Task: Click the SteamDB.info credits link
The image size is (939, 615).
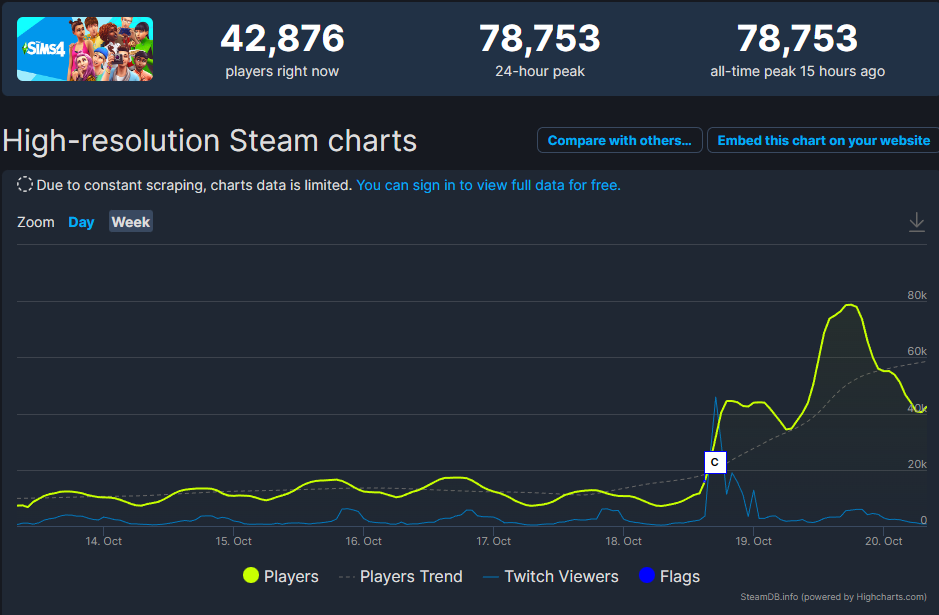Action: 833,596
